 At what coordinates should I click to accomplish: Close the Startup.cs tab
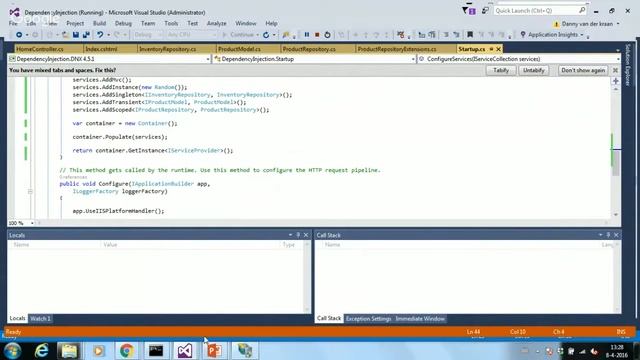pos(498,49)
